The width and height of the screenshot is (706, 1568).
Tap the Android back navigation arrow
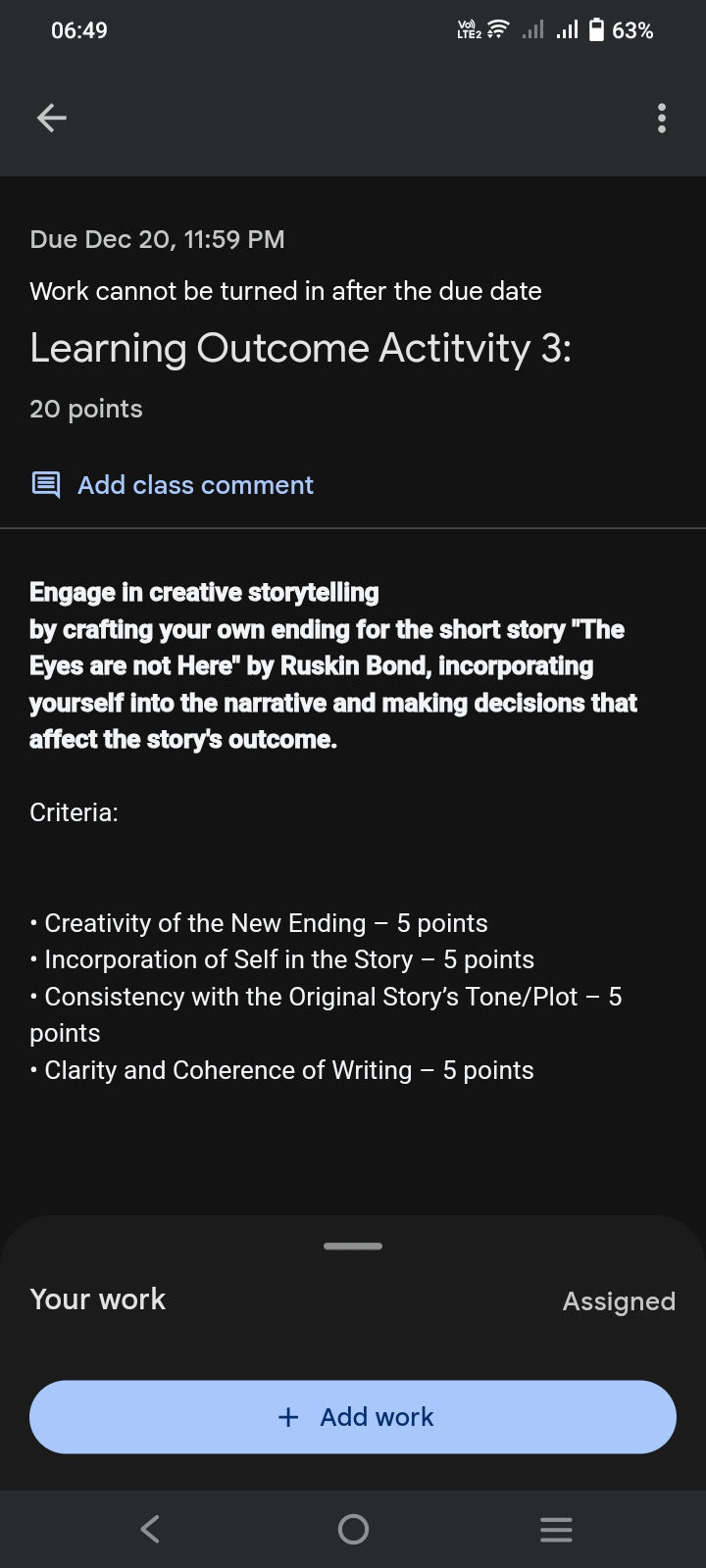pos(149,1528)
